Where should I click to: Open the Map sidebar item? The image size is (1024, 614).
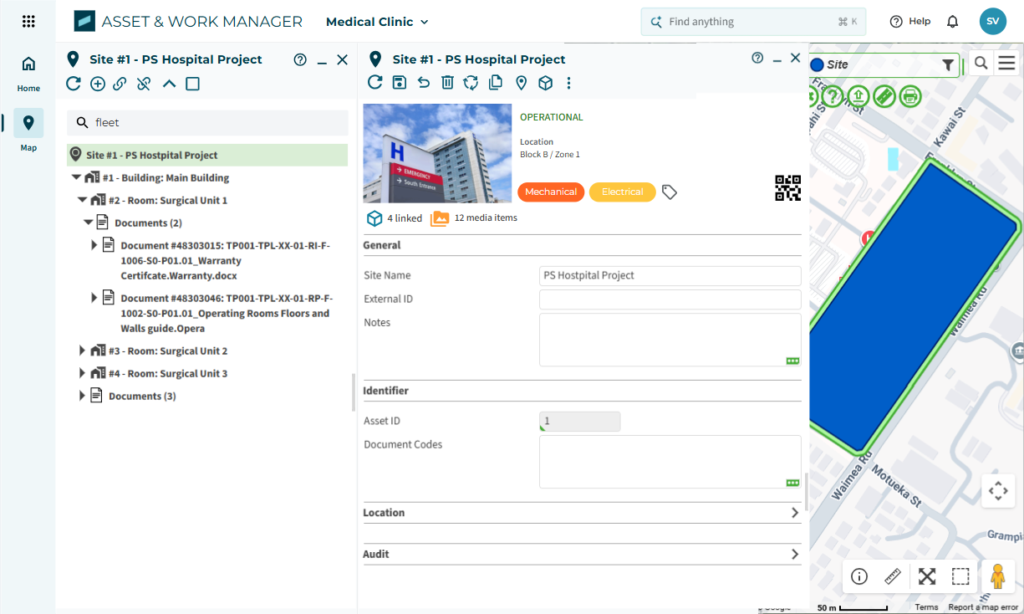pos(28,131)
